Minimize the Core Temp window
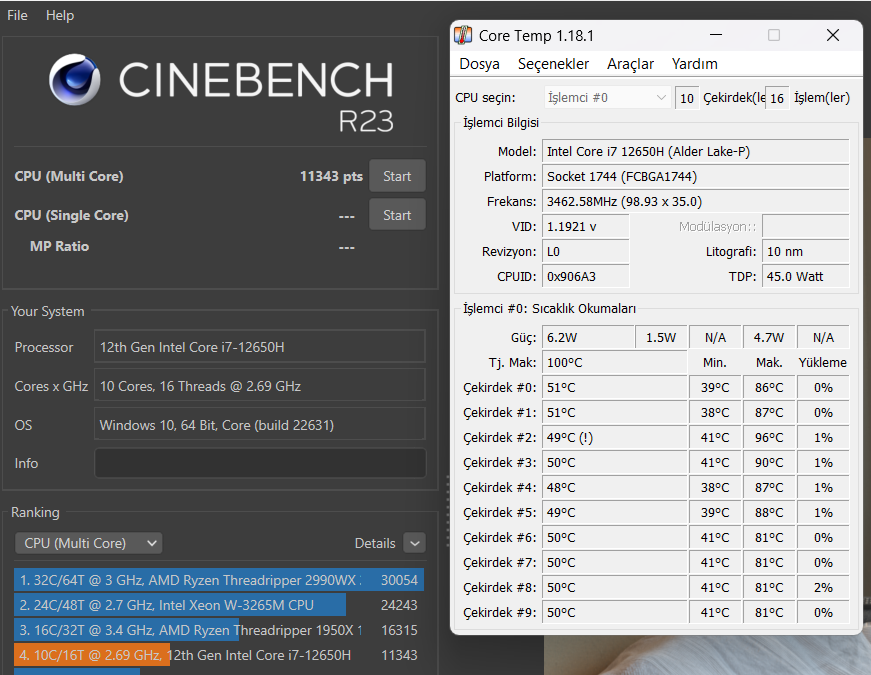 [716, 35]
